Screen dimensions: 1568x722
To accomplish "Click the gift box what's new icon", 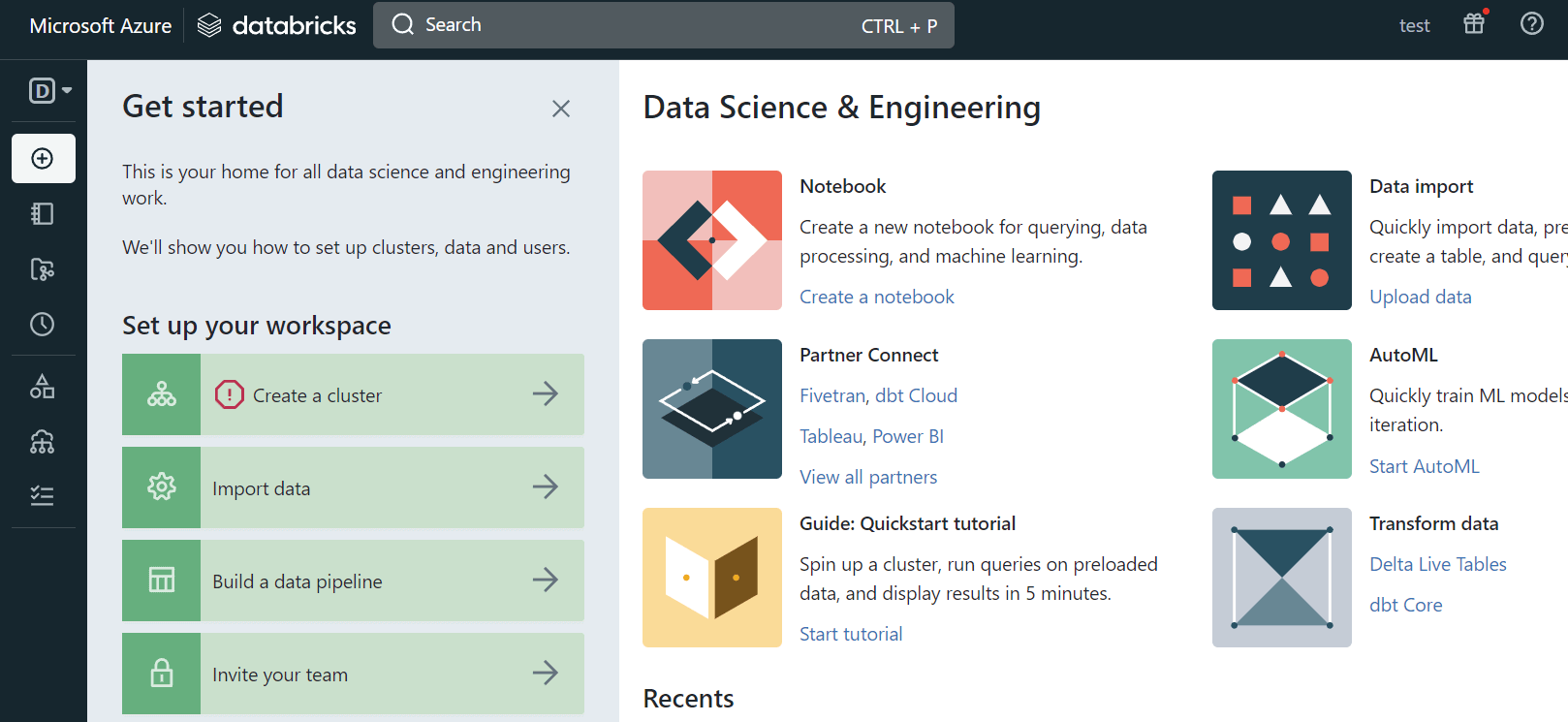I will [1474, 24].
